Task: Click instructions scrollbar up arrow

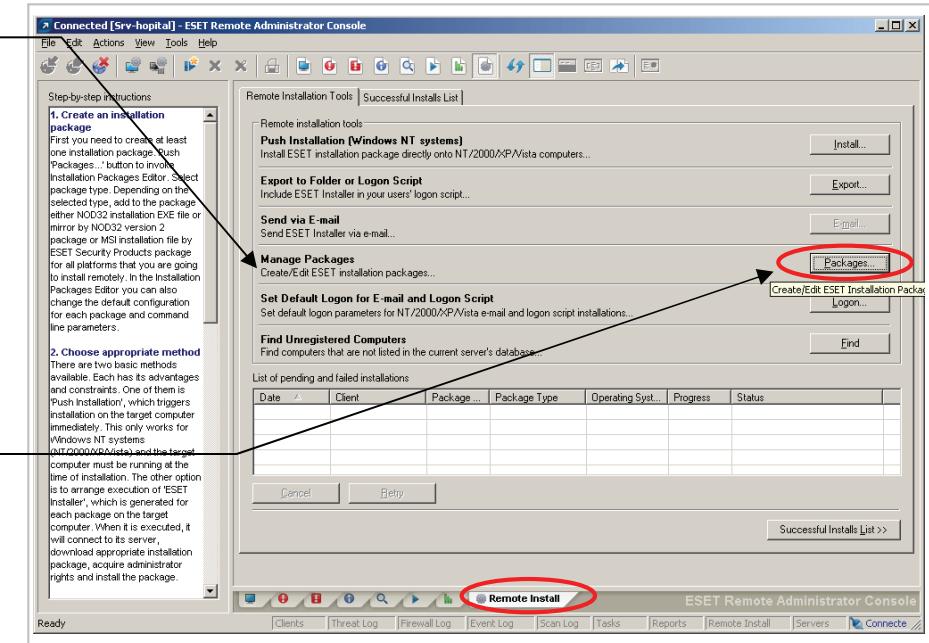Action: (x=210, y=114)
